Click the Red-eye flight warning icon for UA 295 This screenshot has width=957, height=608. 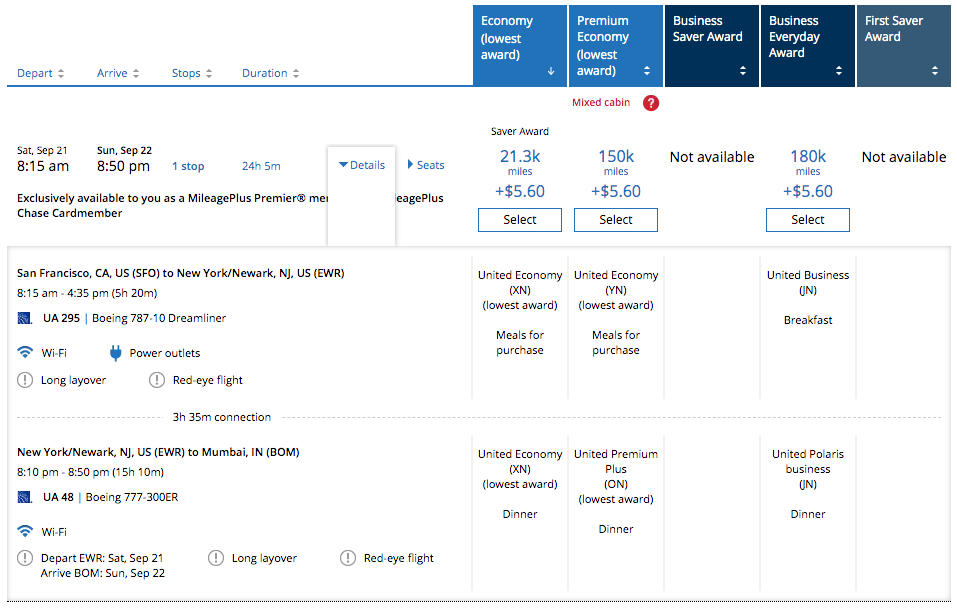[157, 380]
